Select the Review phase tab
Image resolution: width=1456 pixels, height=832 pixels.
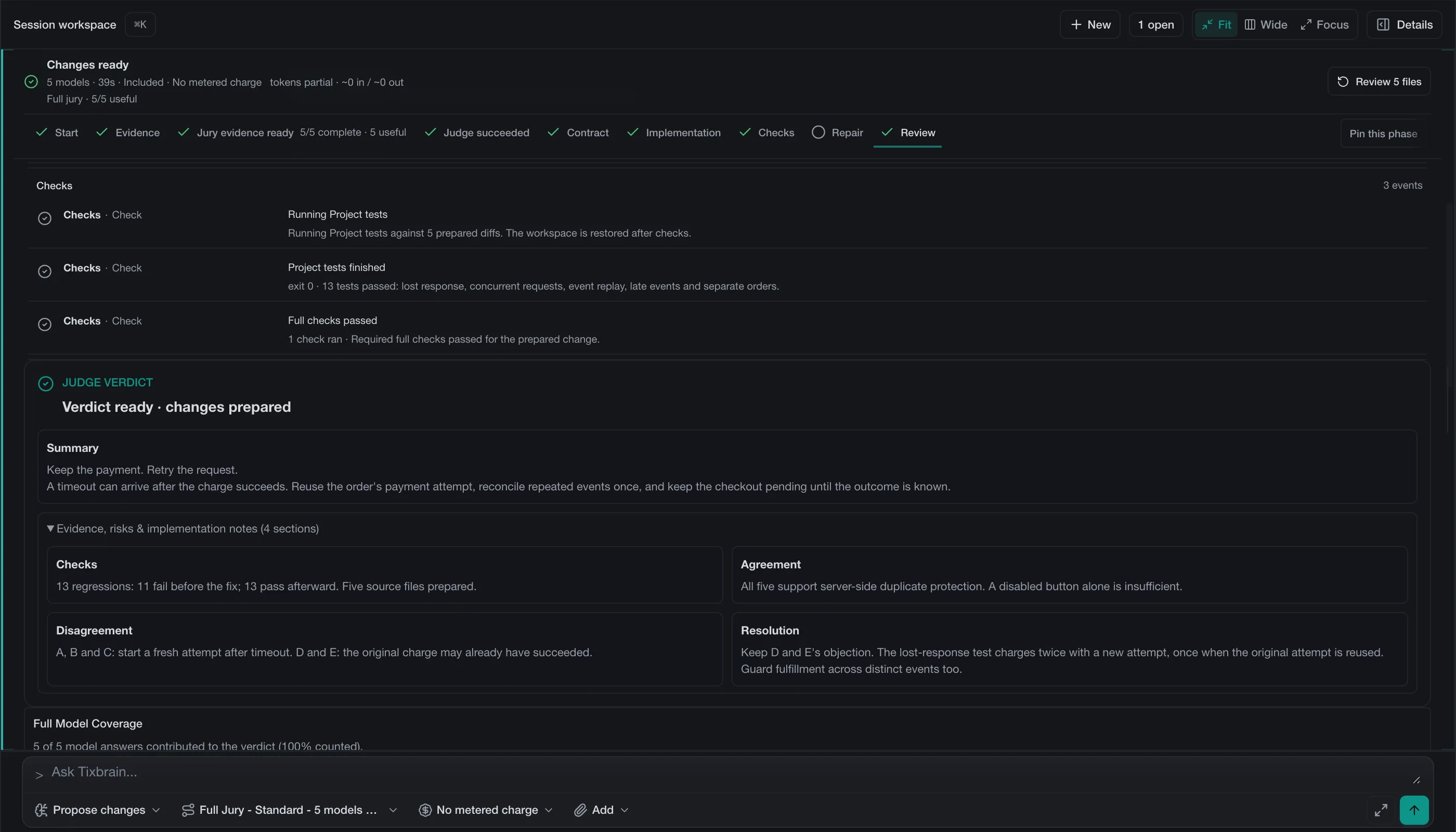[x=908, y=133]
